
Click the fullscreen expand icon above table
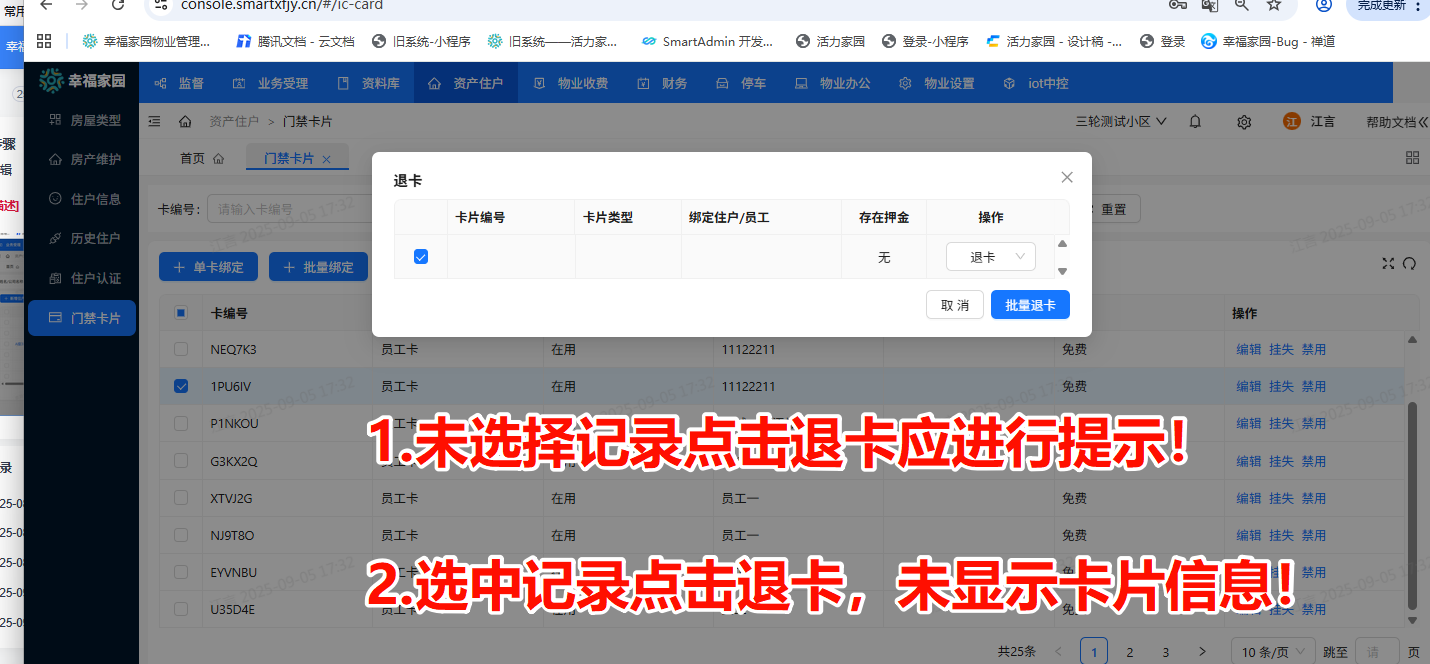click(1388, 263)
